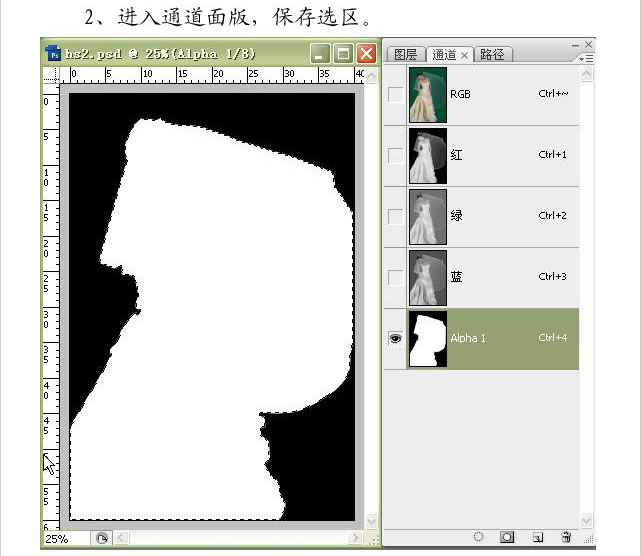Hide the Alpha 1 channel eye
641x556 pixels.
tap(395, 339)
